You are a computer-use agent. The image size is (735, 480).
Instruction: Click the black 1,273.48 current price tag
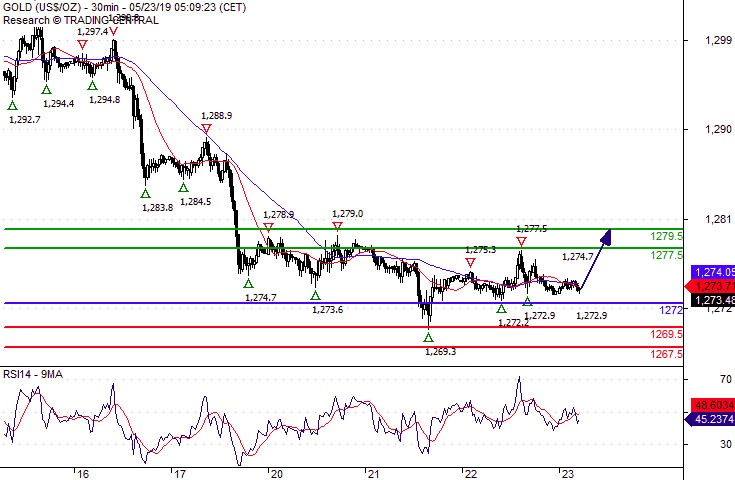[x=713, y=300]
